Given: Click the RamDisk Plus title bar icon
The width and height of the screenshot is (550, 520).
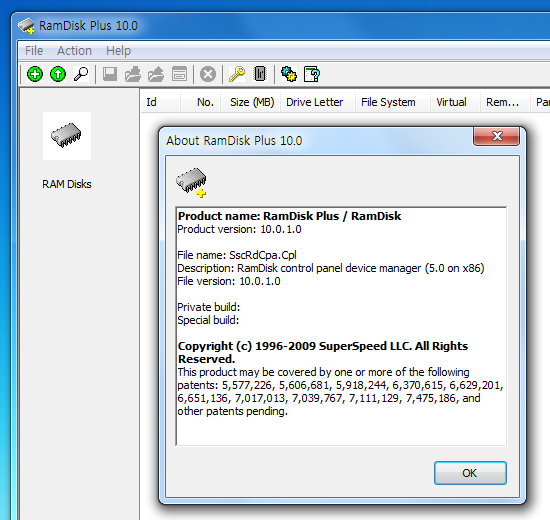Looking at the screenshot, I should point(26,26).
